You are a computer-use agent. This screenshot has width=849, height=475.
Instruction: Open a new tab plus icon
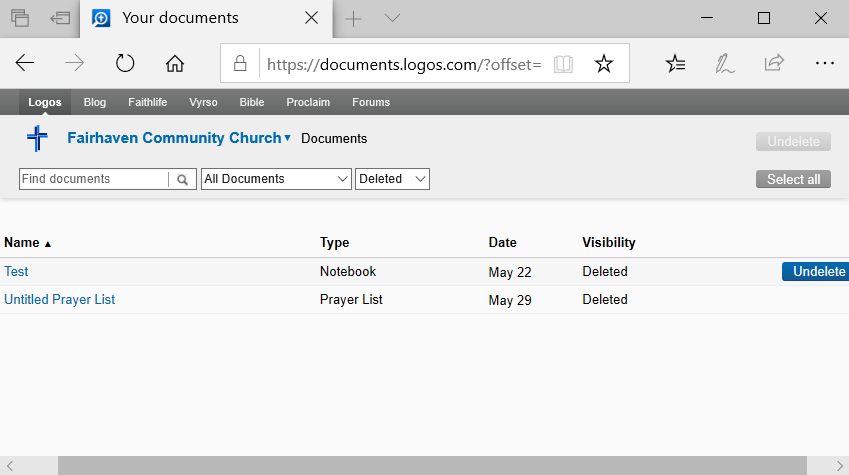[x=353, y=19]
